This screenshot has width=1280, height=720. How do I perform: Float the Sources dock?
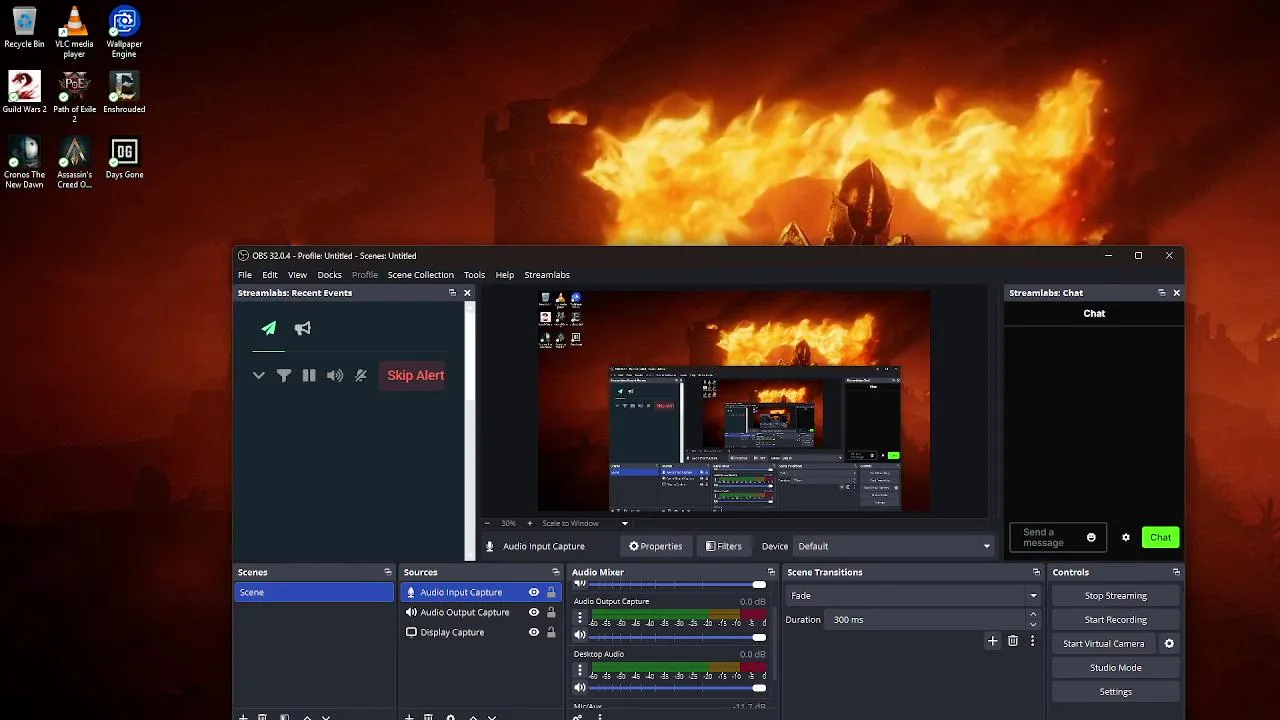555,572
